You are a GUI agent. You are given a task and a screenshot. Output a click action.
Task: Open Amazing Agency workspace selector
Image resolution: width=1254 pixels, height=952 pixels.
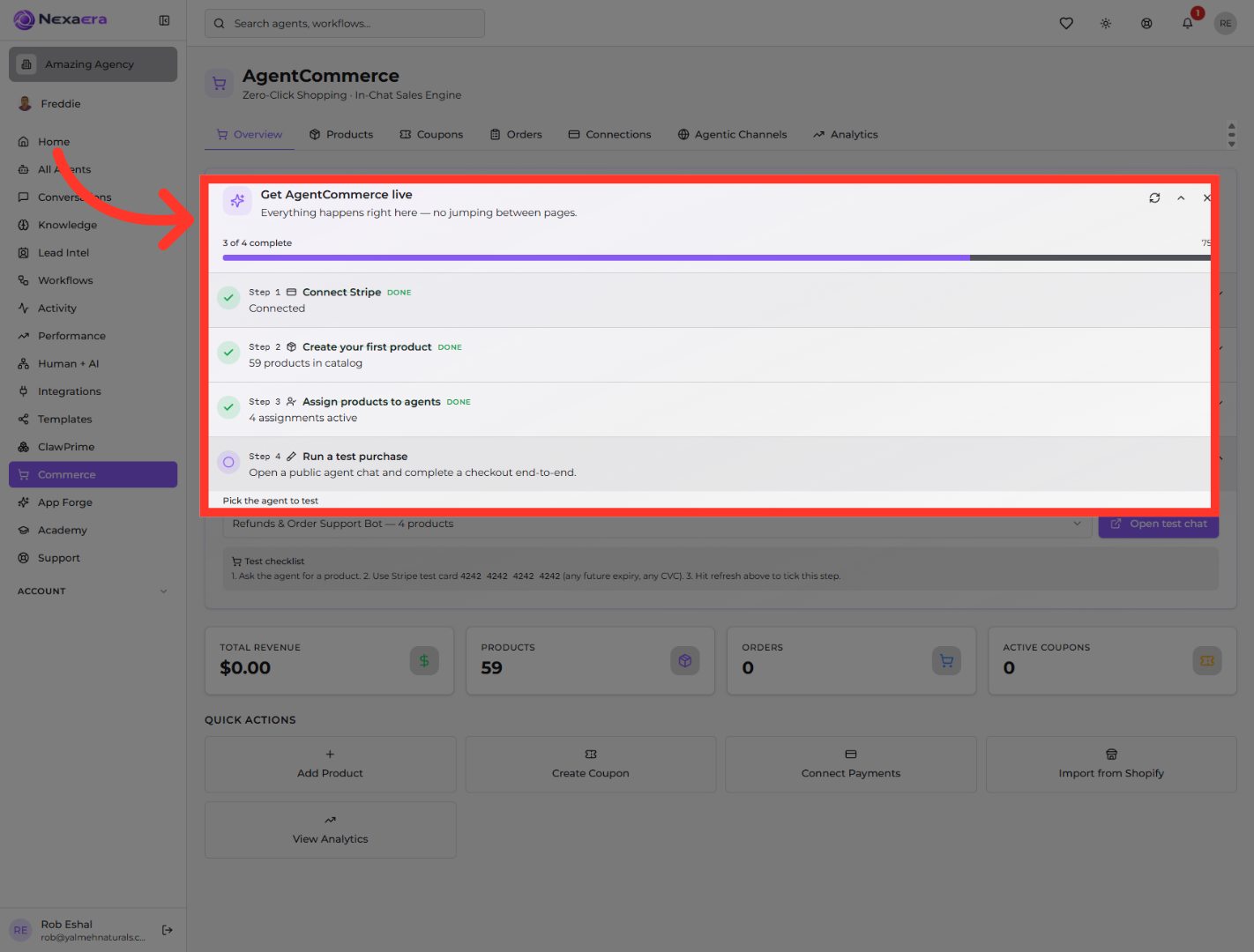(x=93, y=64)
